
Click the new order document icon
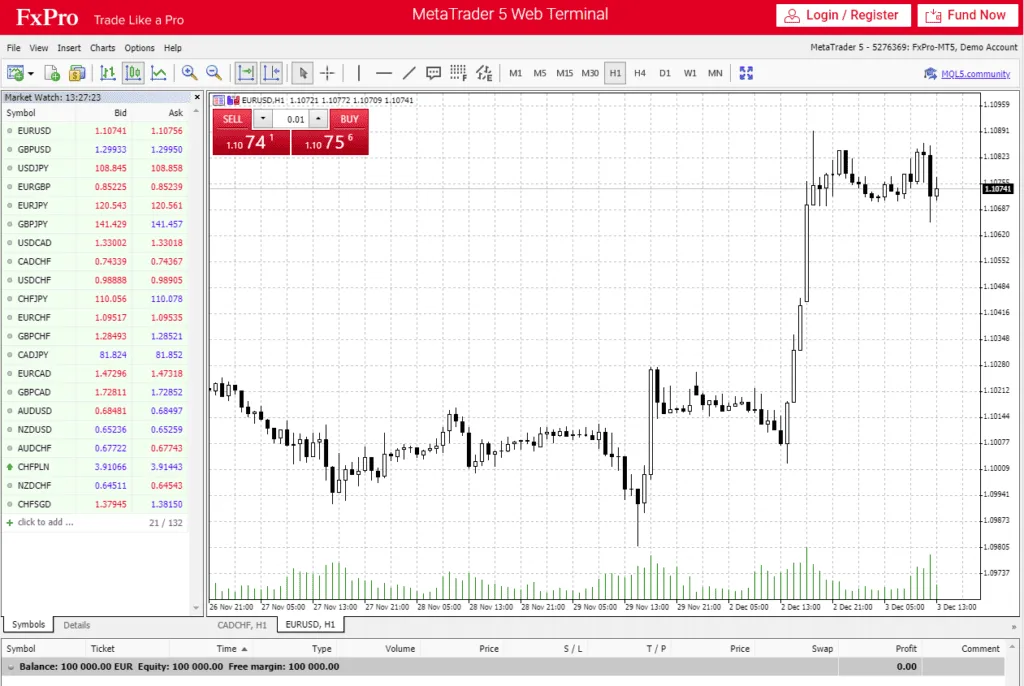click(52, 73)
